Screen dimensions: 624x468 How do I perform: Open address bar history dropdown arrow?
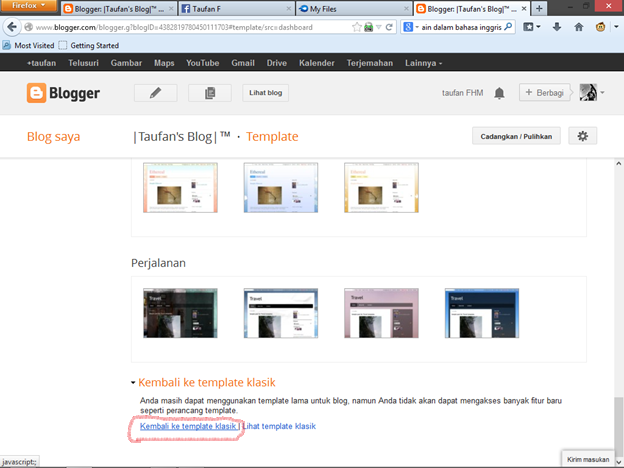point(378,27)
